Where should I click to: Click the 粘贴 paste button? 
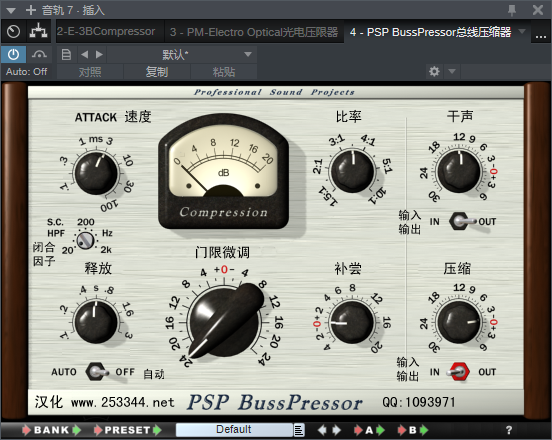click(224, 72)
